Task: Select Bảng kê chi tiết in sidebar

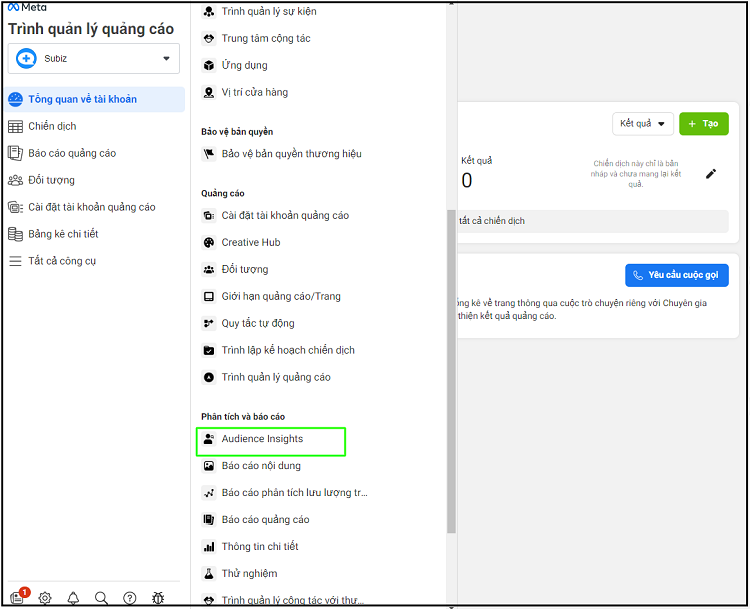Action: pyautogui.click(x=63, y=234)
